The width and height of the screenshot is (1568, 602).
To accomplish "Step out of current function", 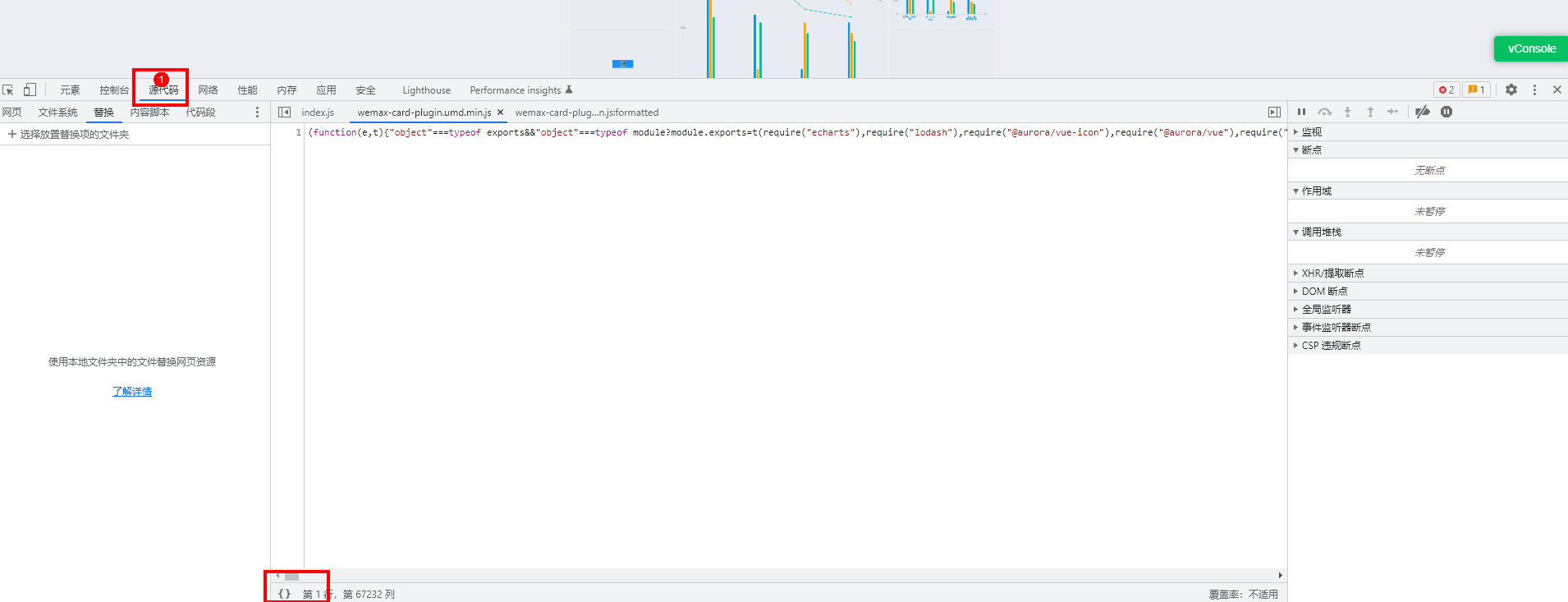I will (1370, 112).
